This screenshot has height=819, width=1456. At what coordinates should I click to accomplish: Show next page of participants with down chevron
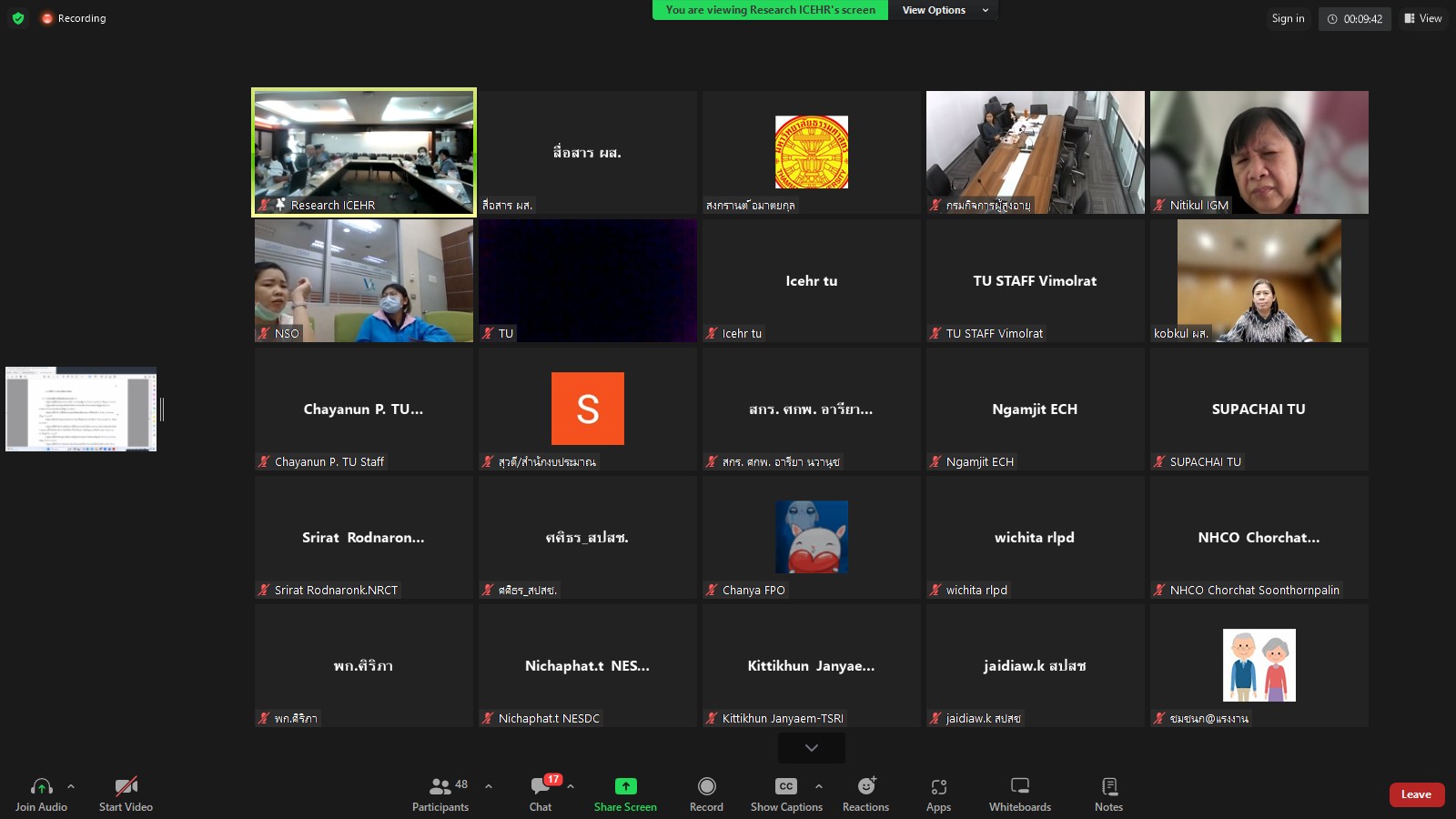[812, 748]
